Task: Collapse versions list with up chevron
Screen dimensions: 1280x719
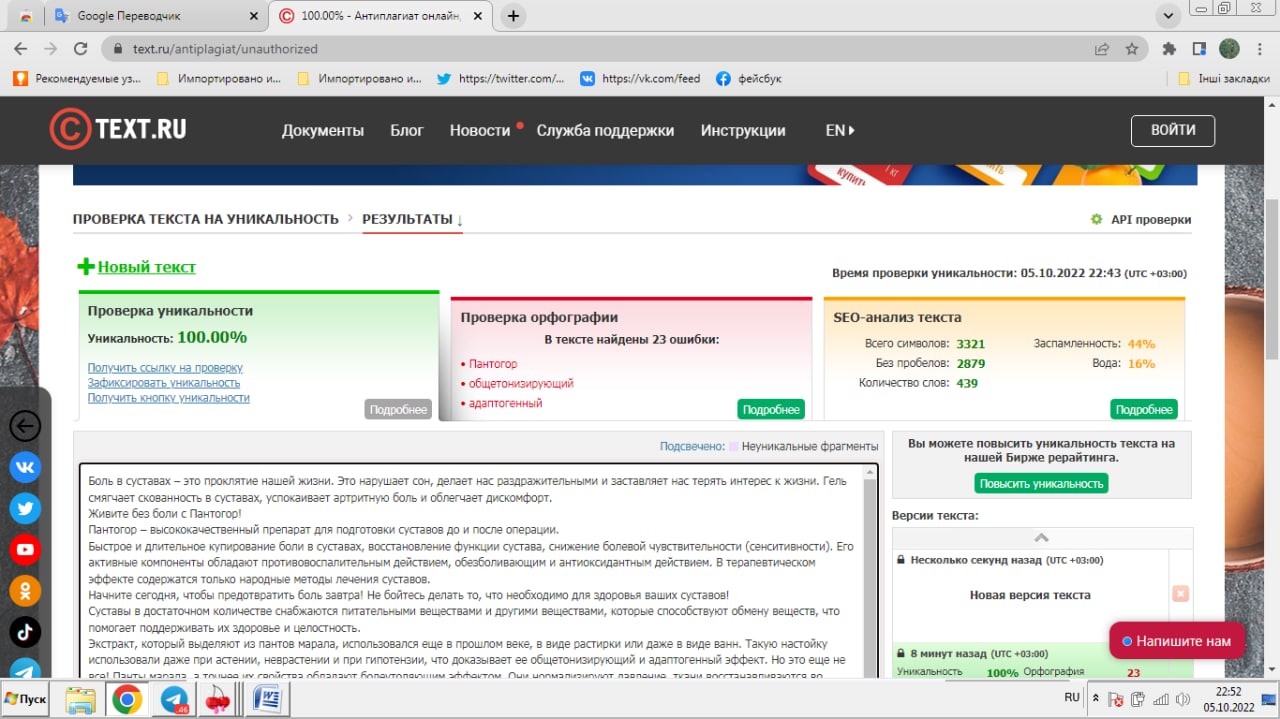Action: (1041, 538)
